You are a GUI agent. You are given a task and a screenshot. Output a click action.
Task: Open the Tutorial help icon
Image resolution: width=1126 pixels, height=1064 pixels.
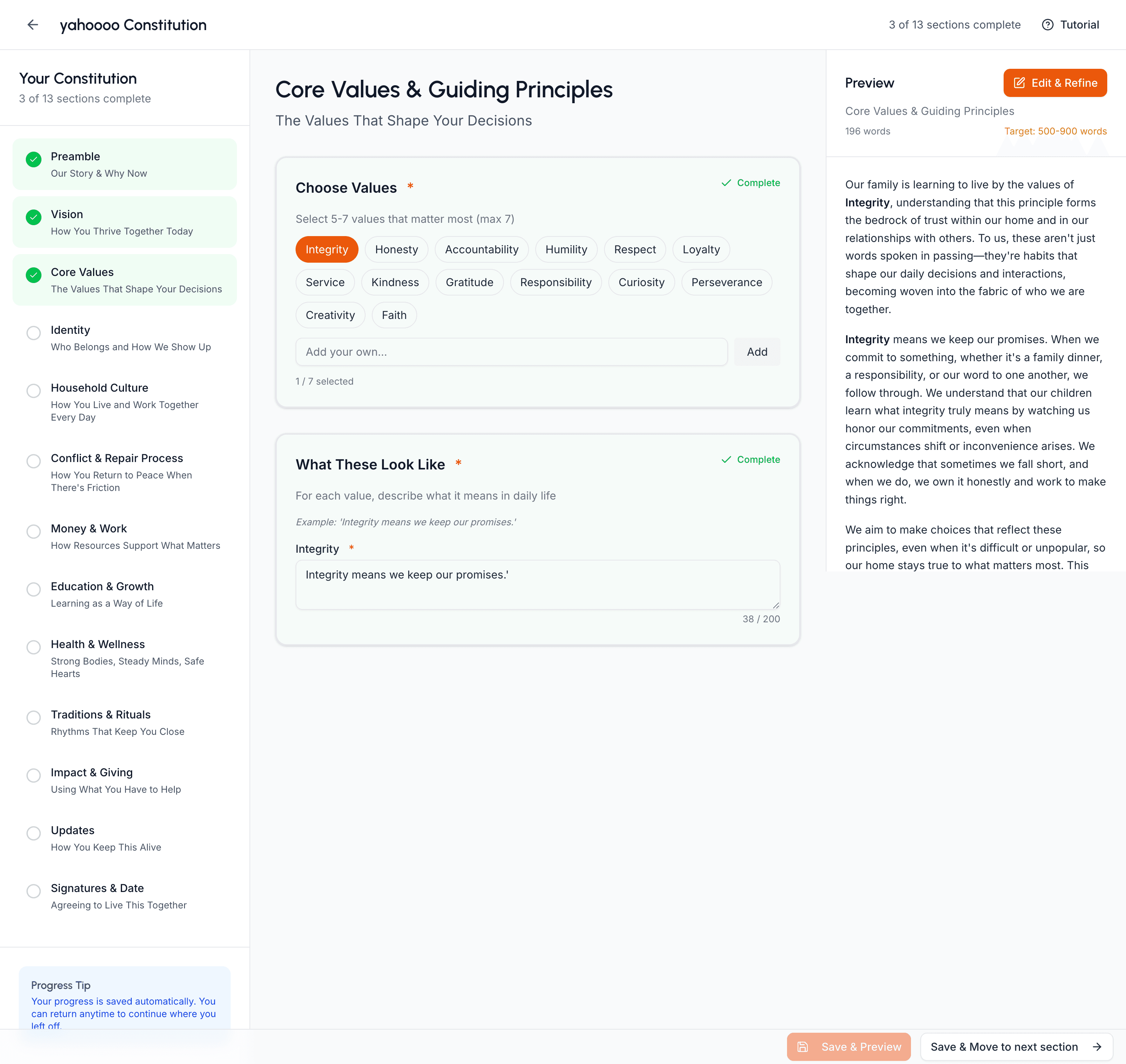point(1047,24)
